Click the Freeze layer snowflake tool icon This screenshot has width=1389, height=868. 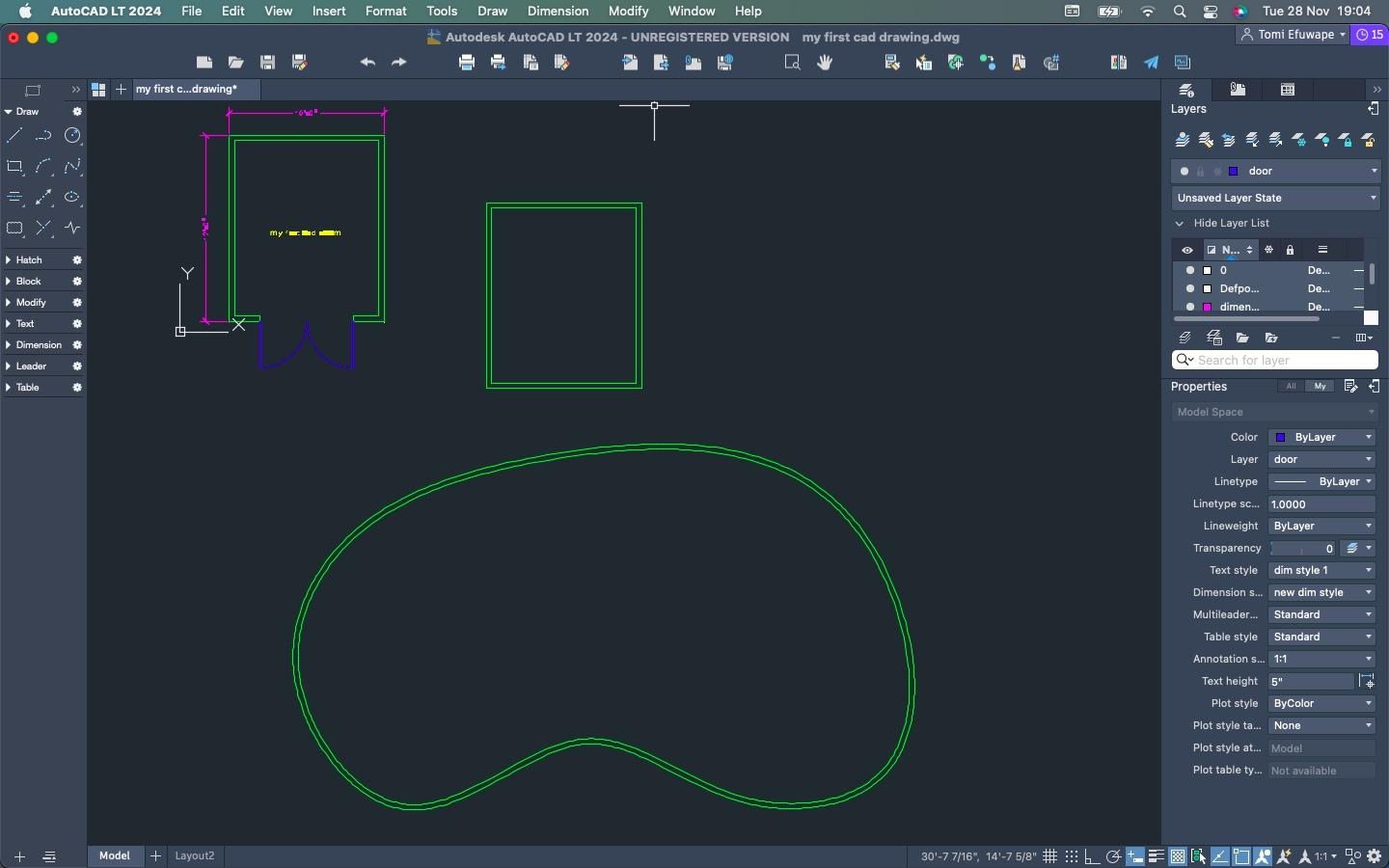1299,141
